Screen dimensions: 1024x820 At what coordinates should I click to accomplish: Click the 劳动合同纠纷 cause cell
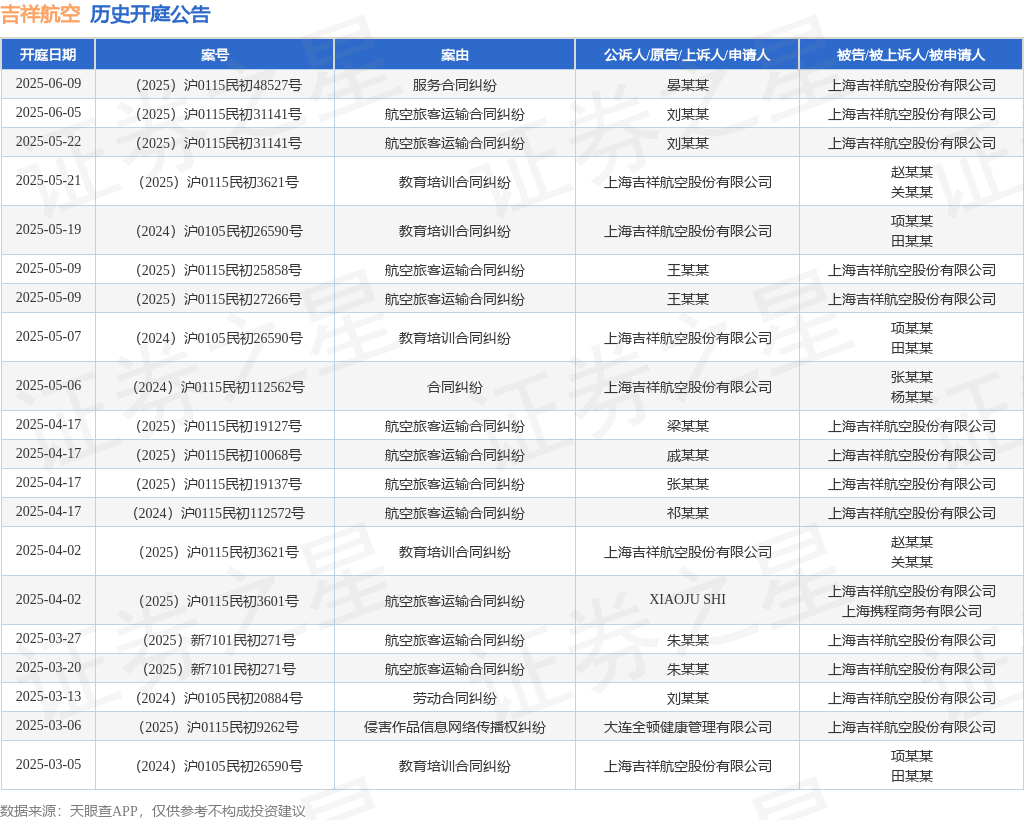point(455,699)
